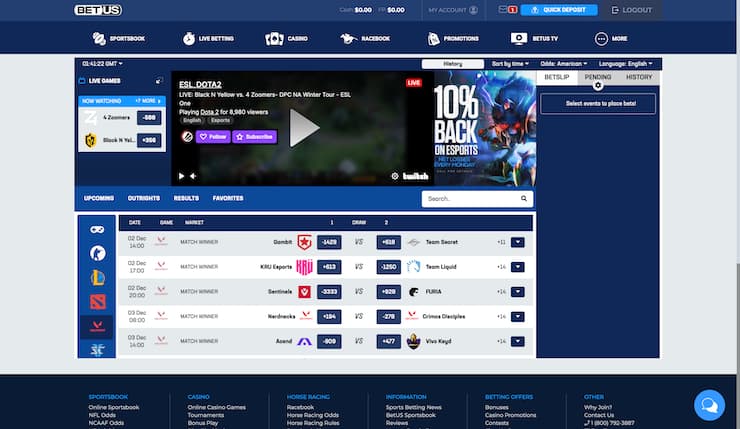The width and height of the screenshot is (740, 429).
Task: Filter by Valorant game icon in the sidebar
Action: 97,326
